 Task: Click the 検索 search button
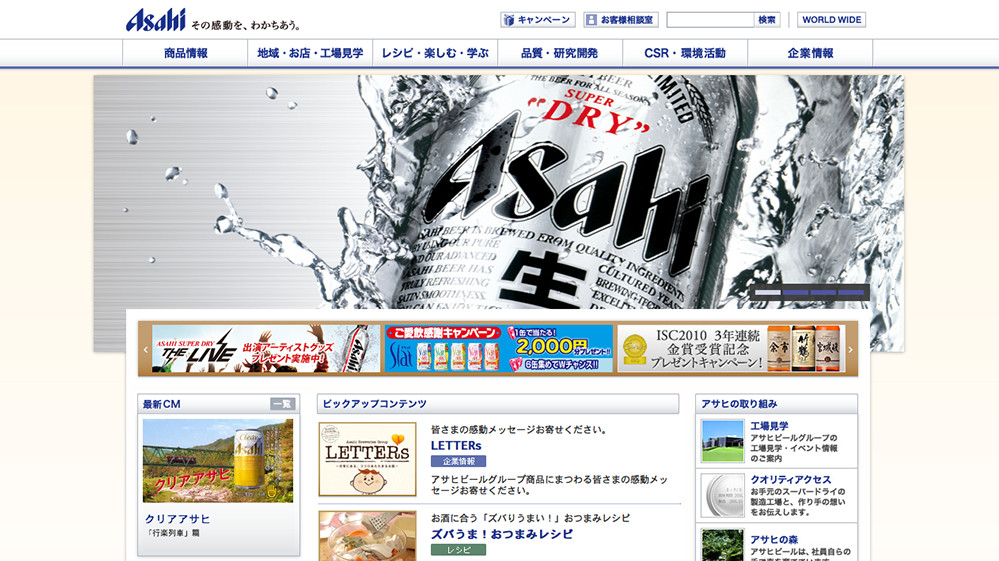[x=767, y=20]
